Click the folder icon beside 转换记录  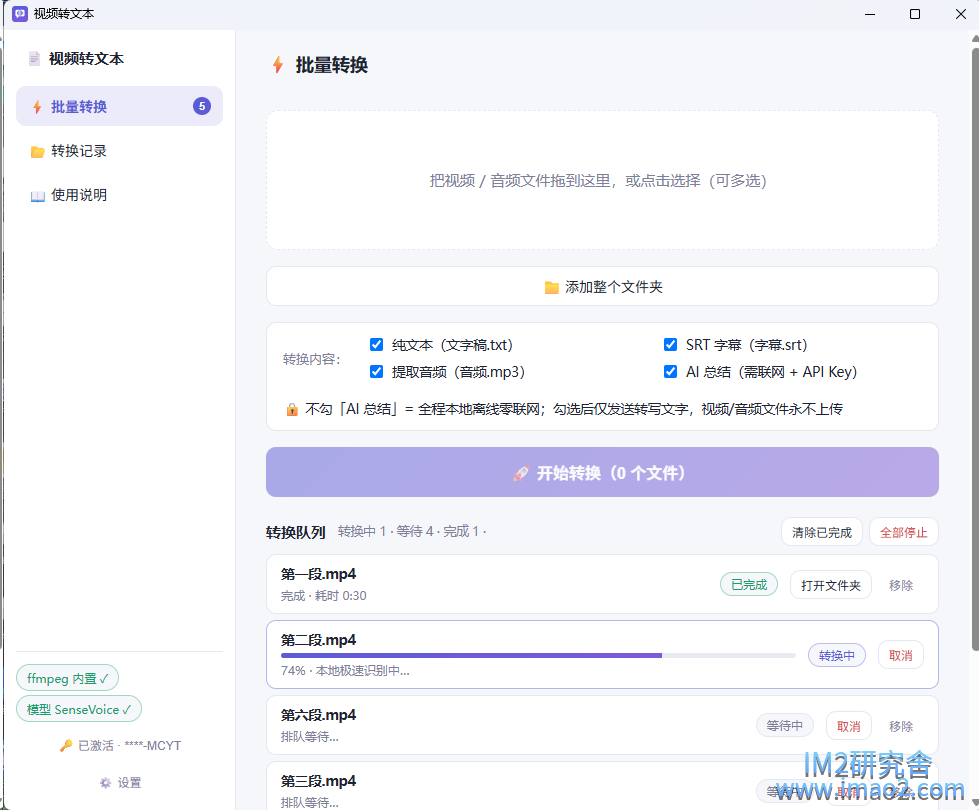click(x=37, y=152)
